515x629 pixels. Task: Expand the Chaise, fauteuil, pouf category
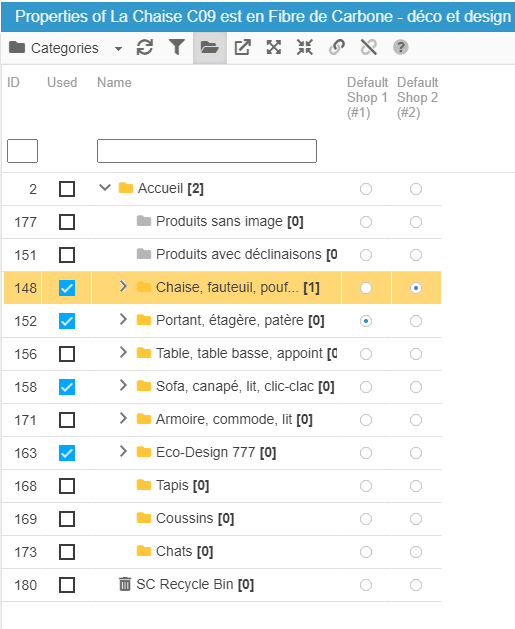click(123, 286)
